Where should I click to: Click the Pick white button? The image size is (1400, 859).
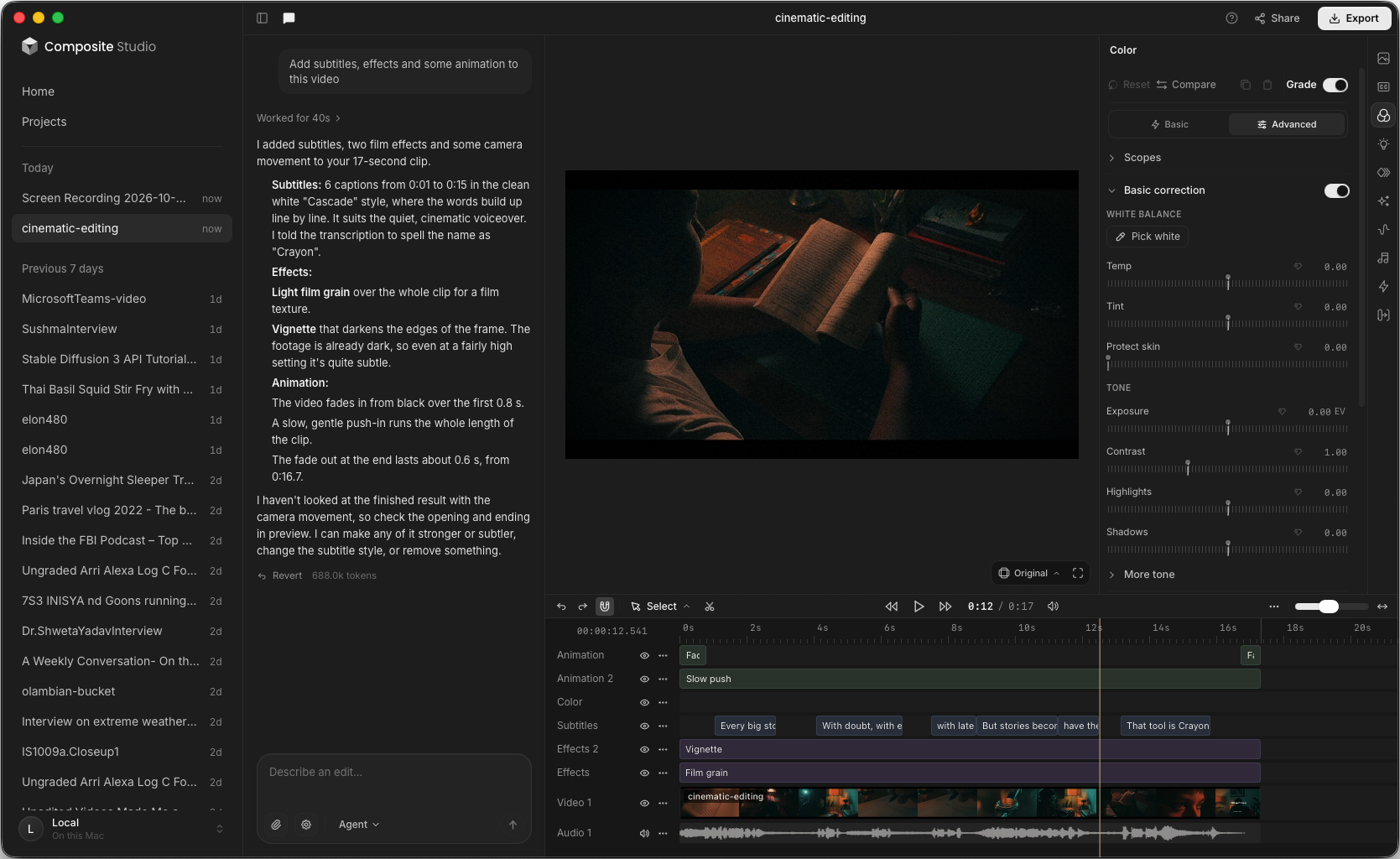[x=1148, y=237]
